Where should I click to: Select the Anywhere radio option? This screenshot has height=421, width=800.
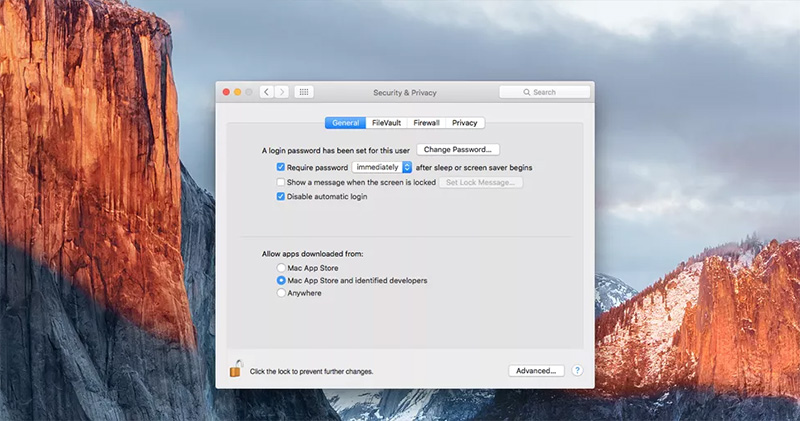[281, 292]
